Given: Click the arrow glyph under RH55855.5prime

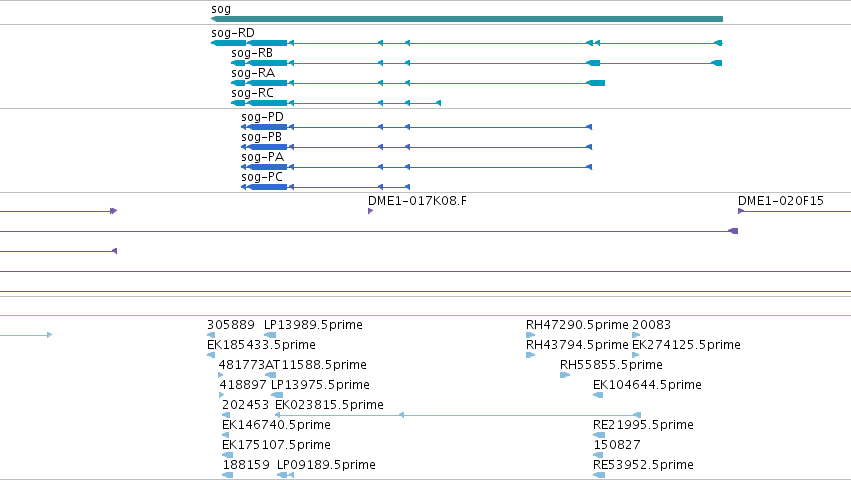Looking at the screenshot, I should pyautogui.click(x=565, y=375).
